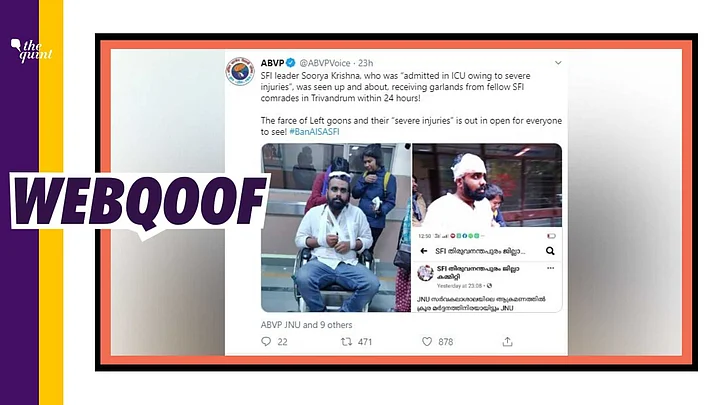Expand the tweet options chevron
Image resolution: width=720 pixels, height=405 pixels.
pyautogui.click(x=558, y=62)
